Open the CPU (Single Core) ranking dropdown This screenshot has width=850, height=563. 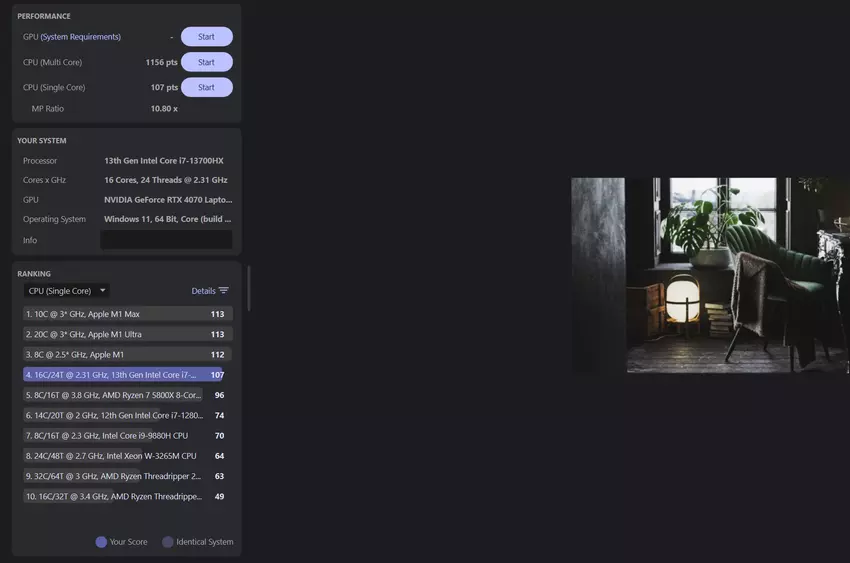point(66,291)
